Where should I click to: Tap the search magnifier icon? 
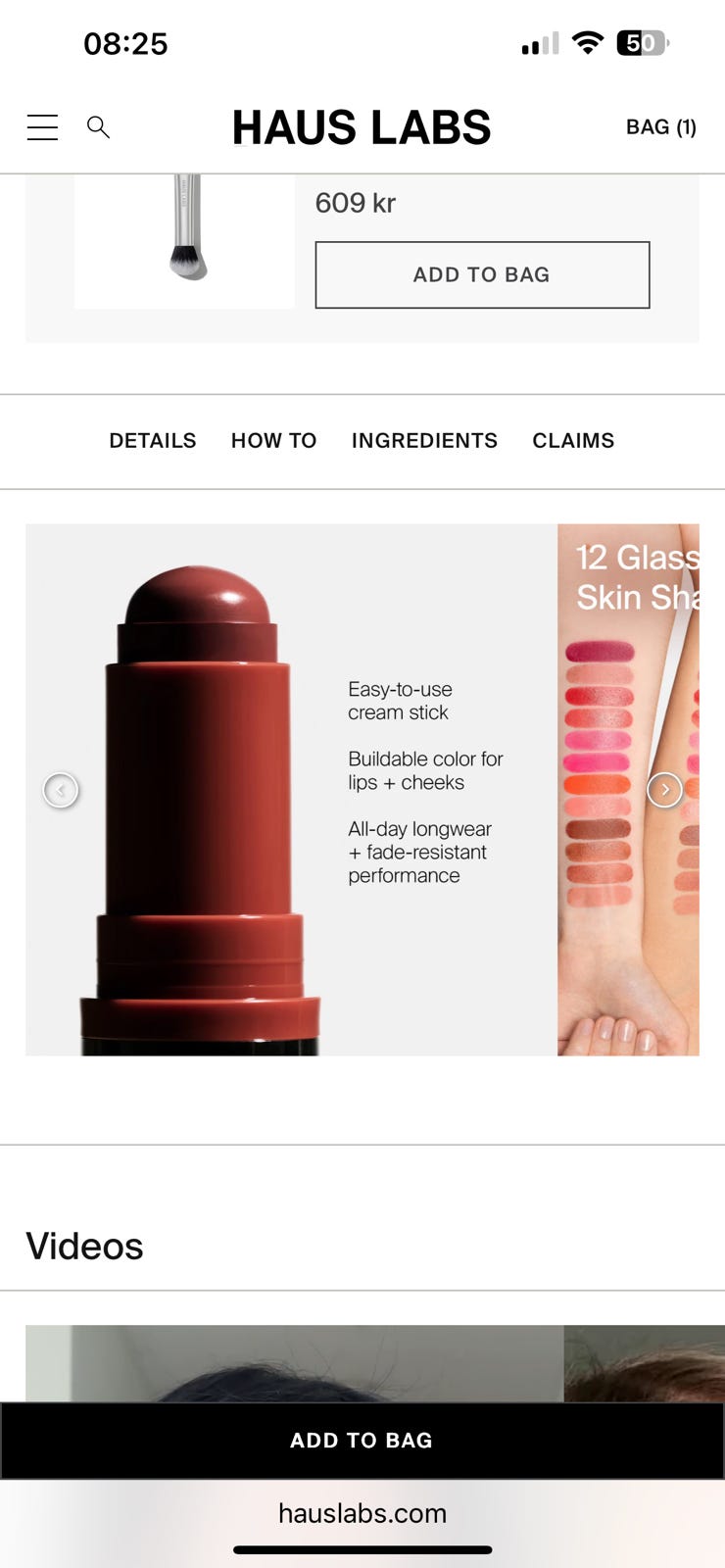click(x=98, y=127)
